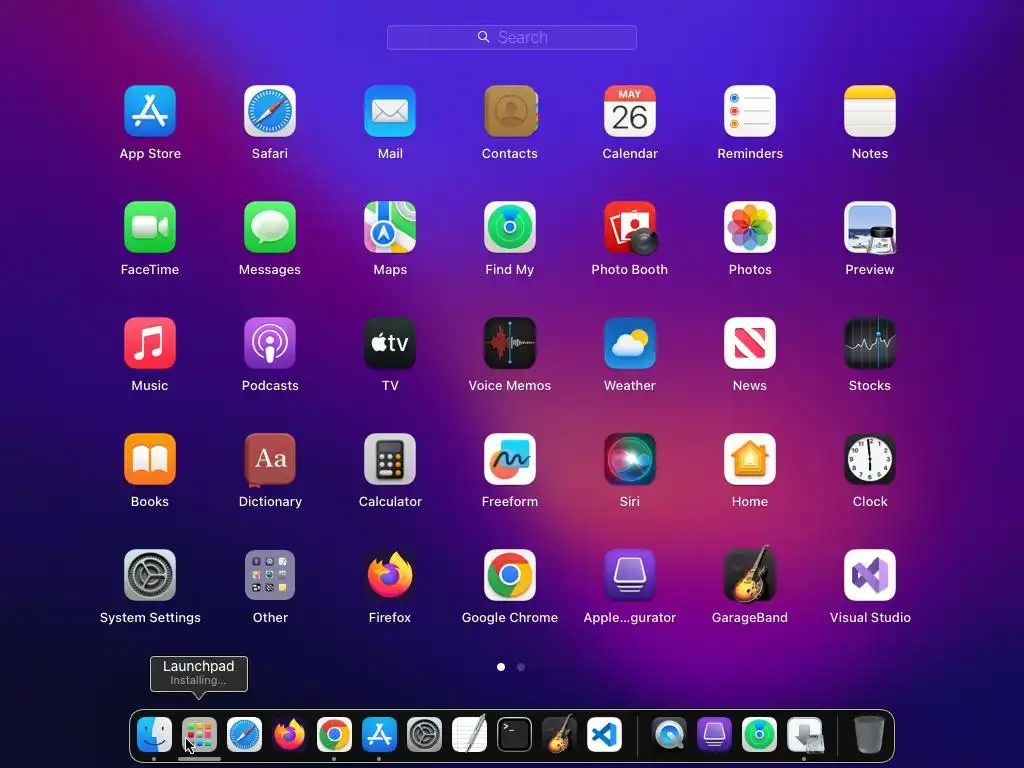Open Safari from the Dock
The height and width of the screenshot is (768, 1024).
244,735
